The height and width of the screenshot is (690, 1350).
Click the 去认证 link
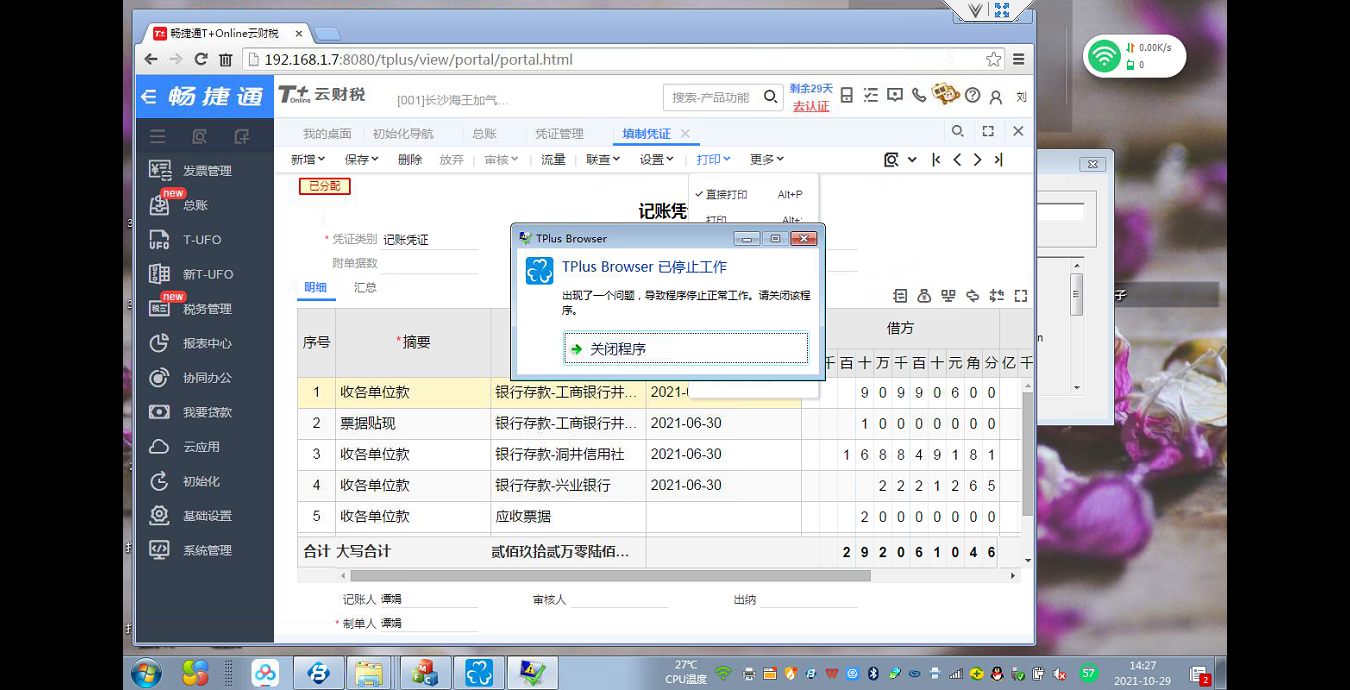pyautogui.click(x=811, y=106)
